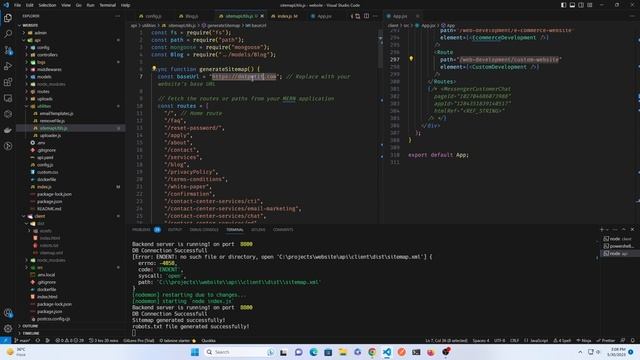Open File Explorer from the taskbar
This screenshot has height=360, width=640.
click(x=342, y=352)
